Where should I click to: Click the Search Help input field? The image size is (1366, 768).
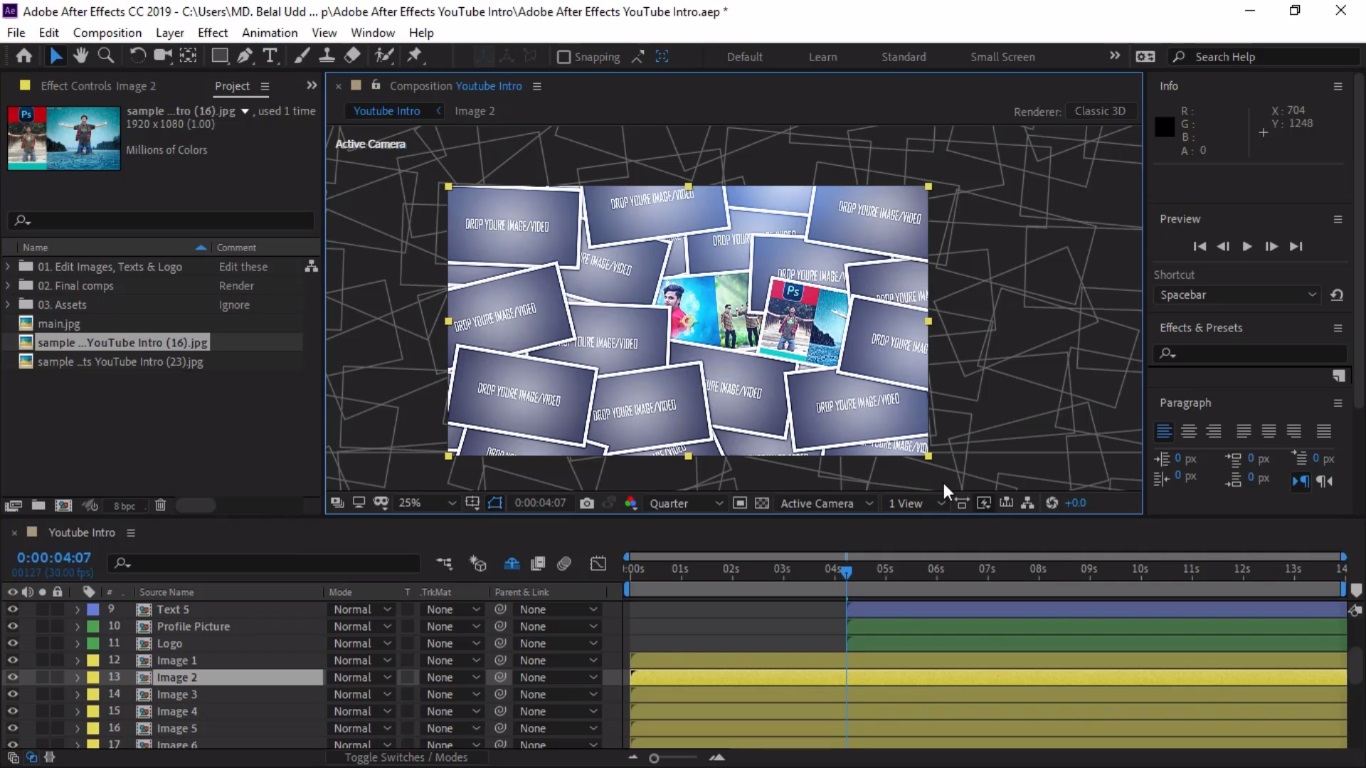1265,57
